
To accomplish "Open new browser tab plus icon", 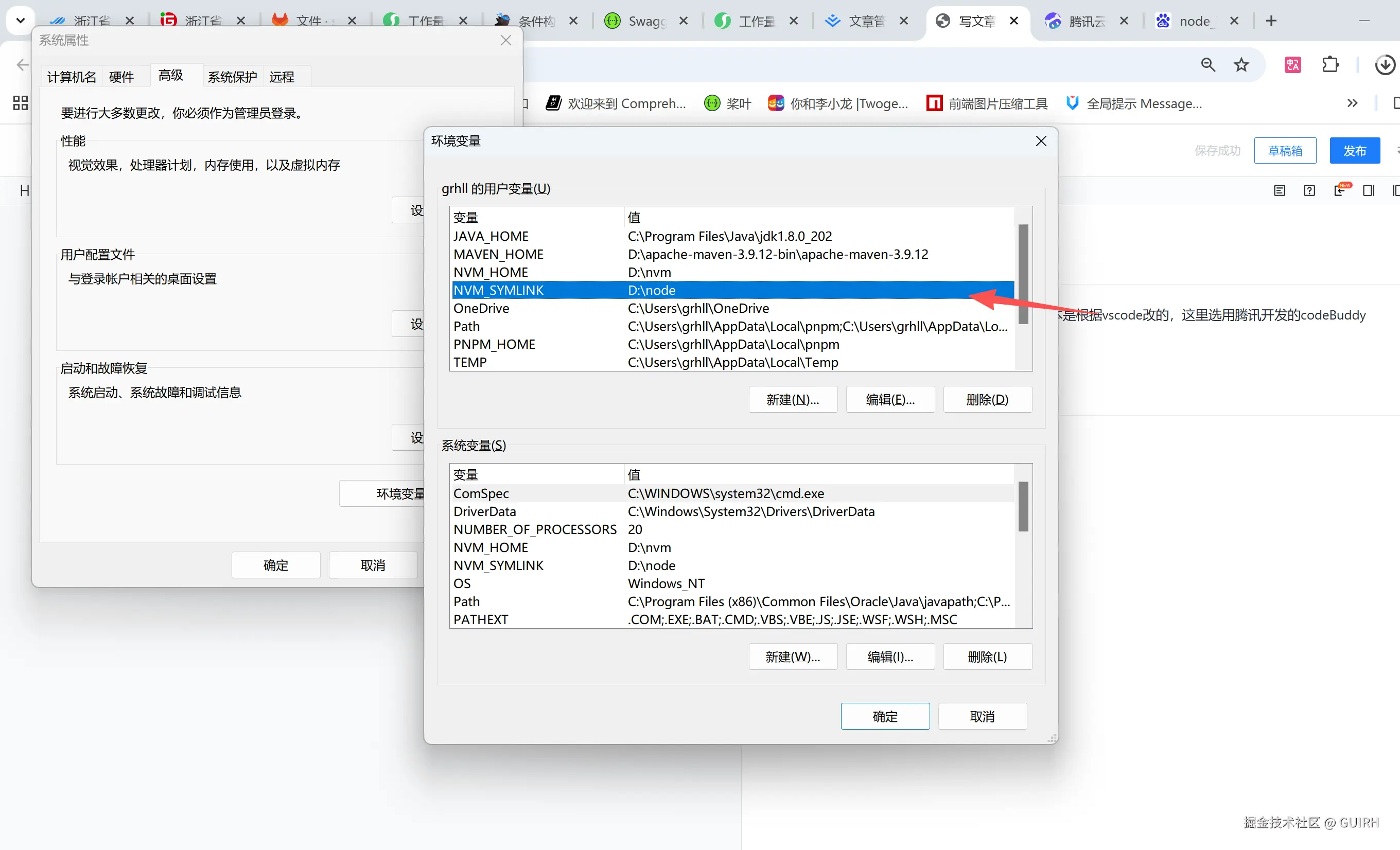I will (x=1271, y=21).
